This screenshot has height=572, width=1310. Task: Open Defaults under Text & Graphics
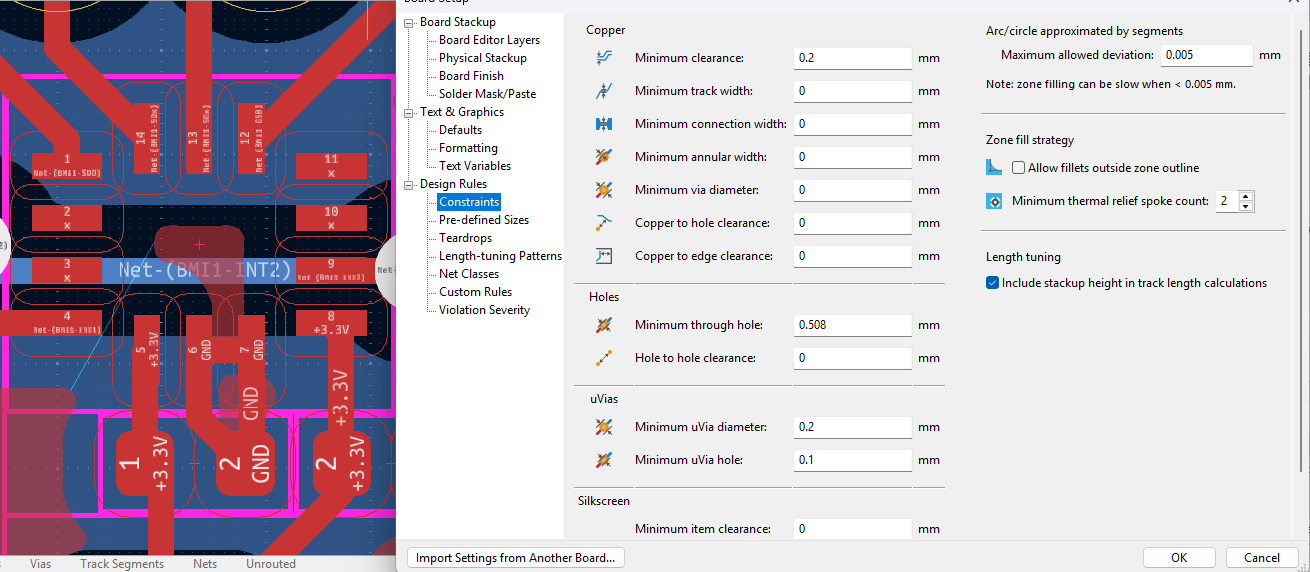pos(460,130)
